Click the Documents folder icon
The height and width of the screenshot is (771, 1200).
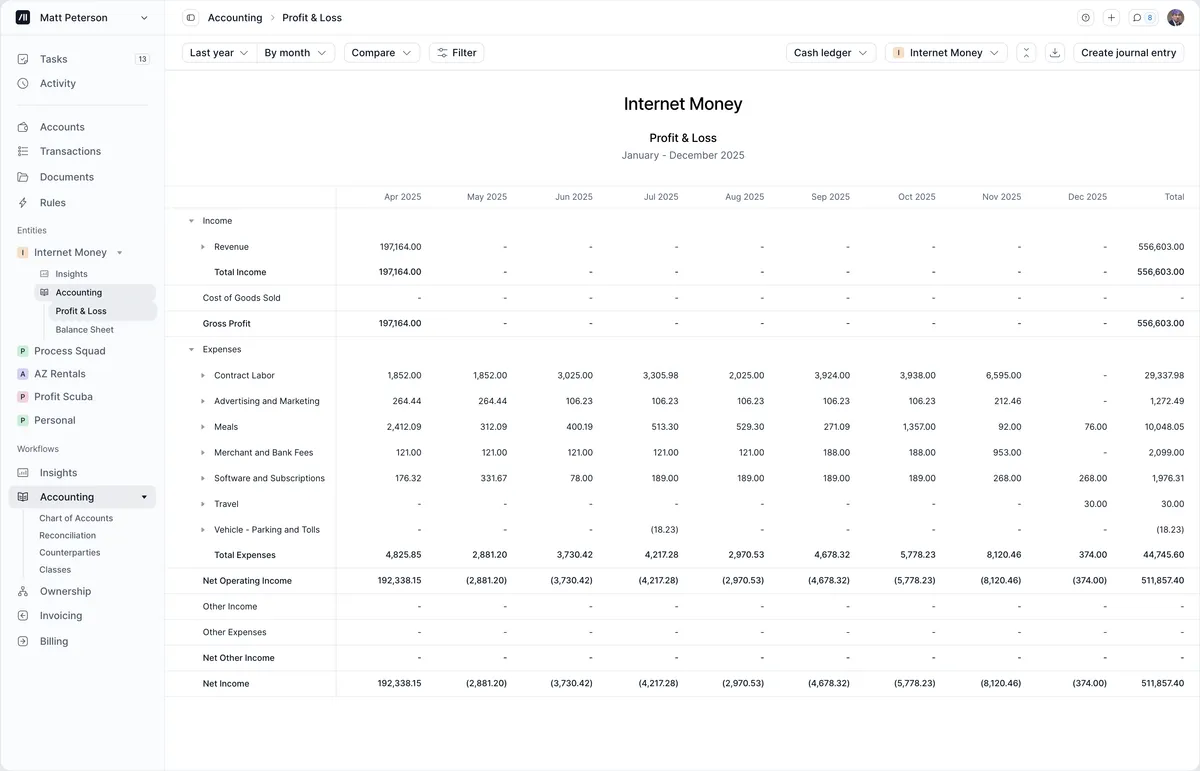(x=23, y=177)
